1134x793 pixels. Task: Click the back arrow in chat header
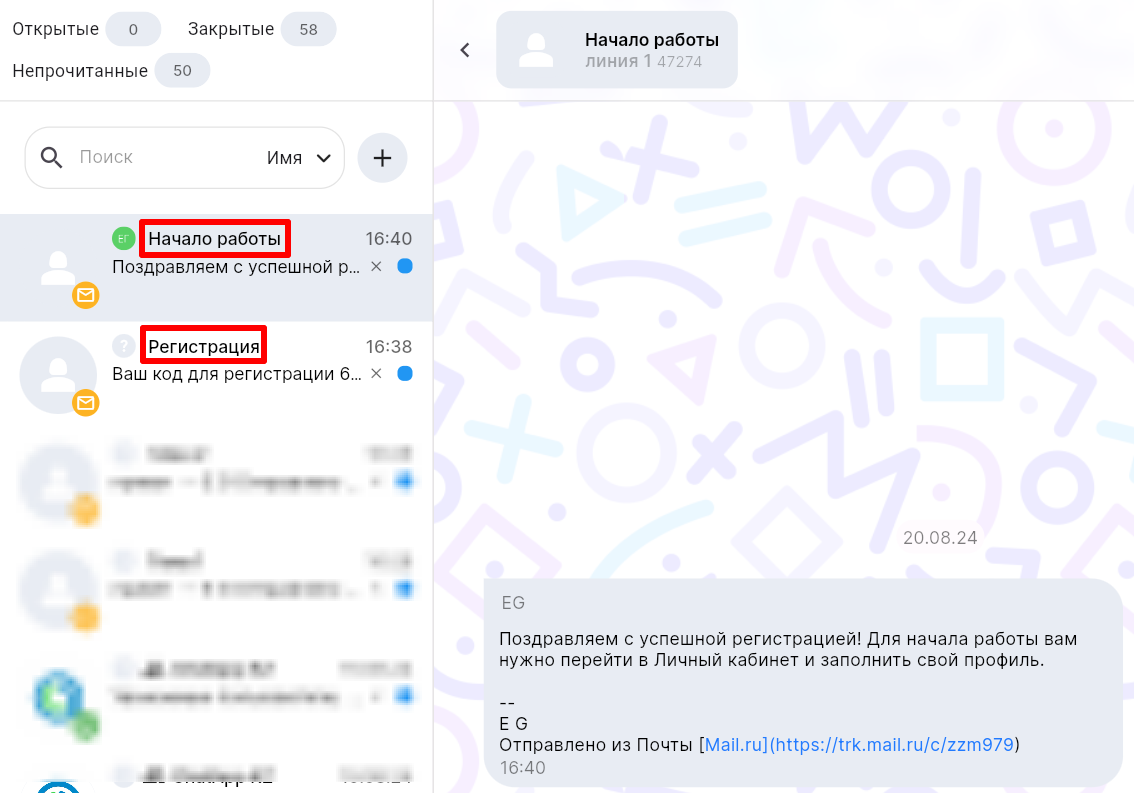[x=465, y=50]
